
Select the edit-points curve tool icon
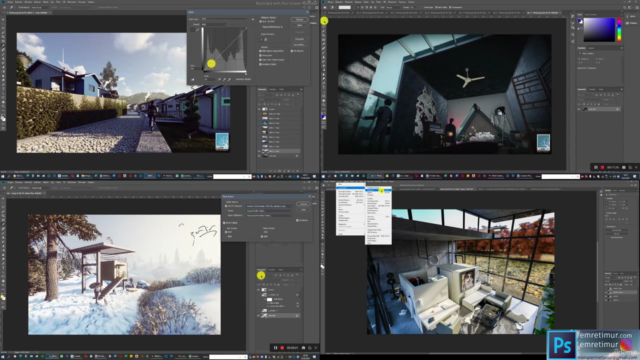coord(193,30)
